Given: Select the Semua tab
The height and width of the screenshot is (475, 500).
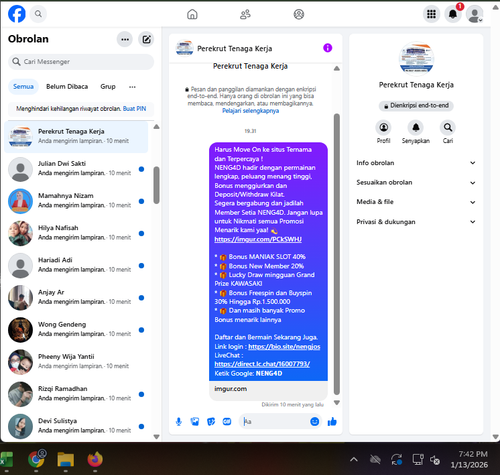Looking at the screenshot, I should 23,87.
